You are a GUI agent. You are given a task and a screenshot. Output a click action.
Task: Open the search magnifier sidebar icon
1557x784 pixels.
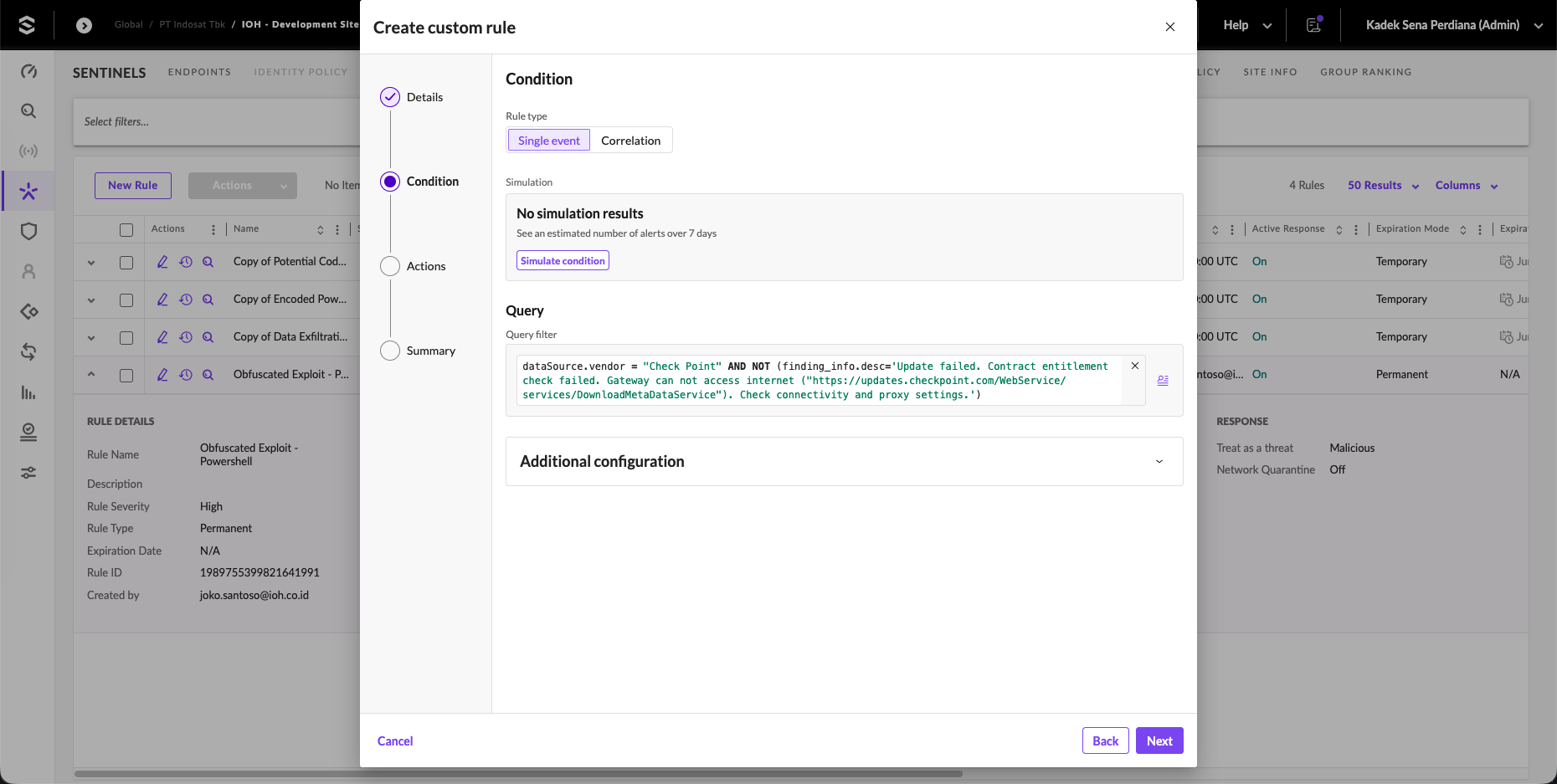(28, 111)
